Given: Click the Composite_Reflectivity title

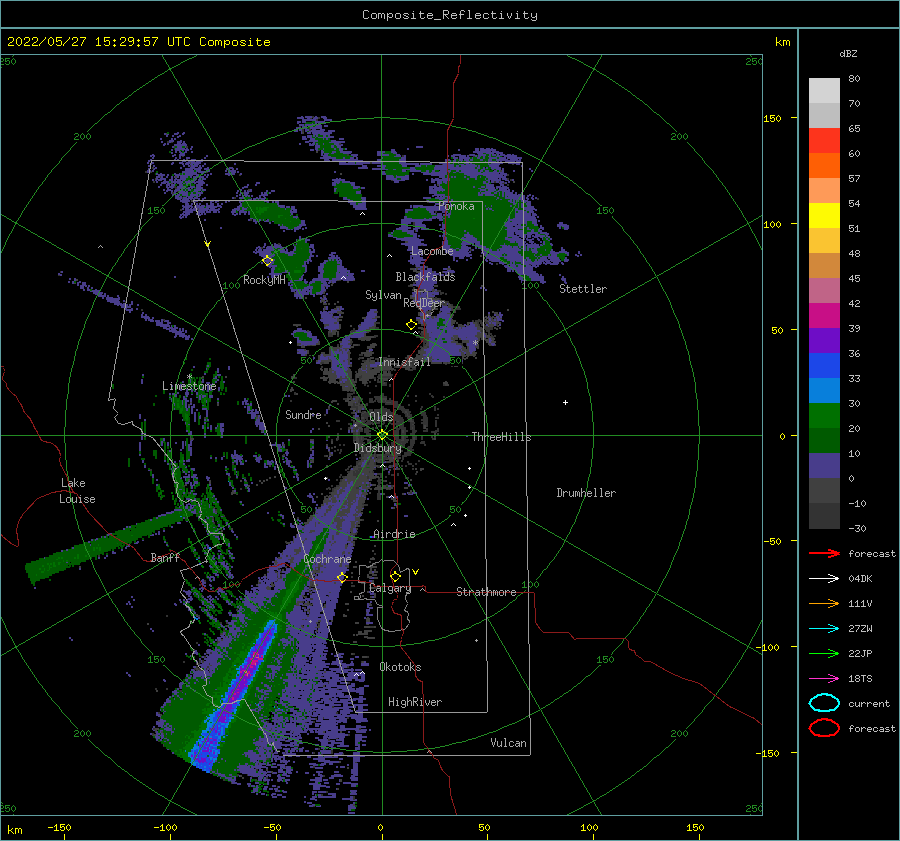Looking at the screenshot, I should click(x=450, y=15).
